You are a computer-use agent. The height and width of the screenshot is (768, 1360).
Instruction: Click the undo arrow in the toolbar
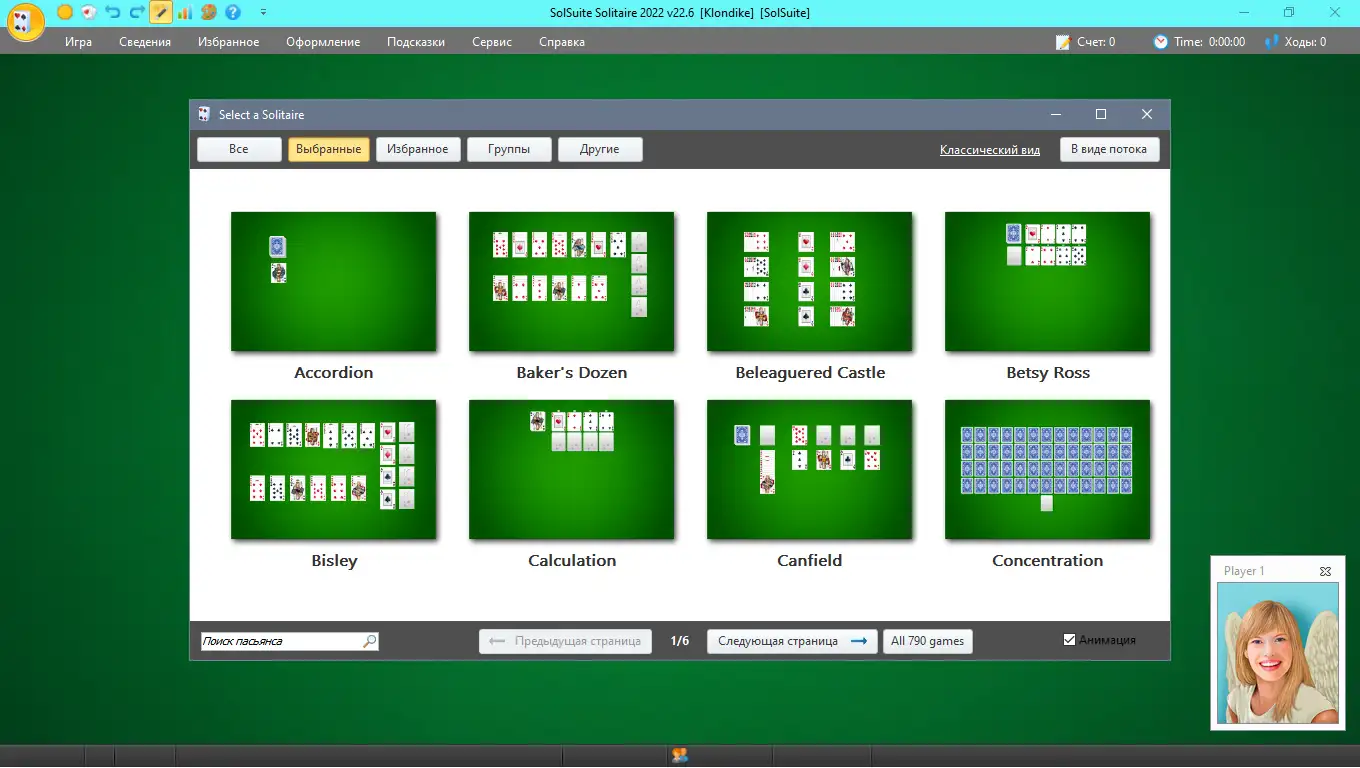[112, 12]
